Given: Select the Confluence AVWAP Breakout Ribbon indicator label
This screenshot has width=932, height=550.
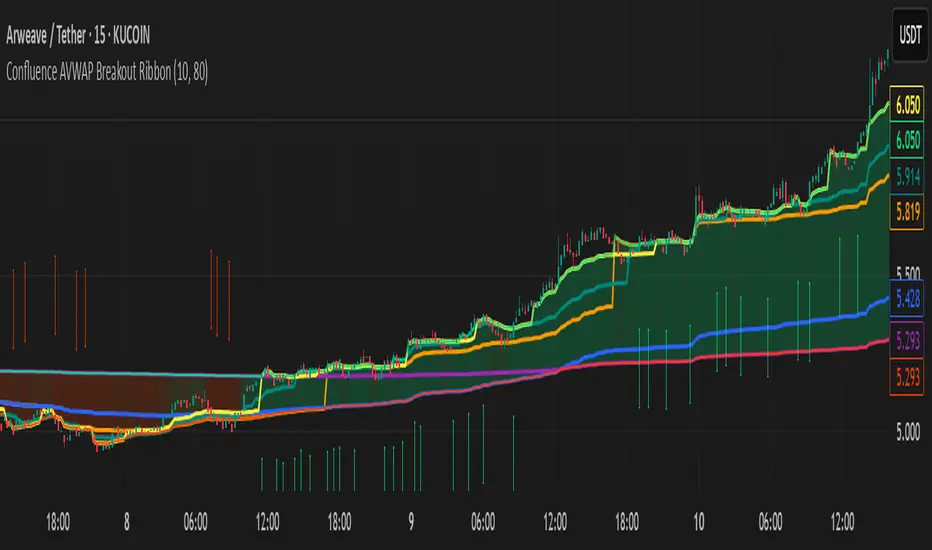Looking at the screenshot, I should point(107,72).
